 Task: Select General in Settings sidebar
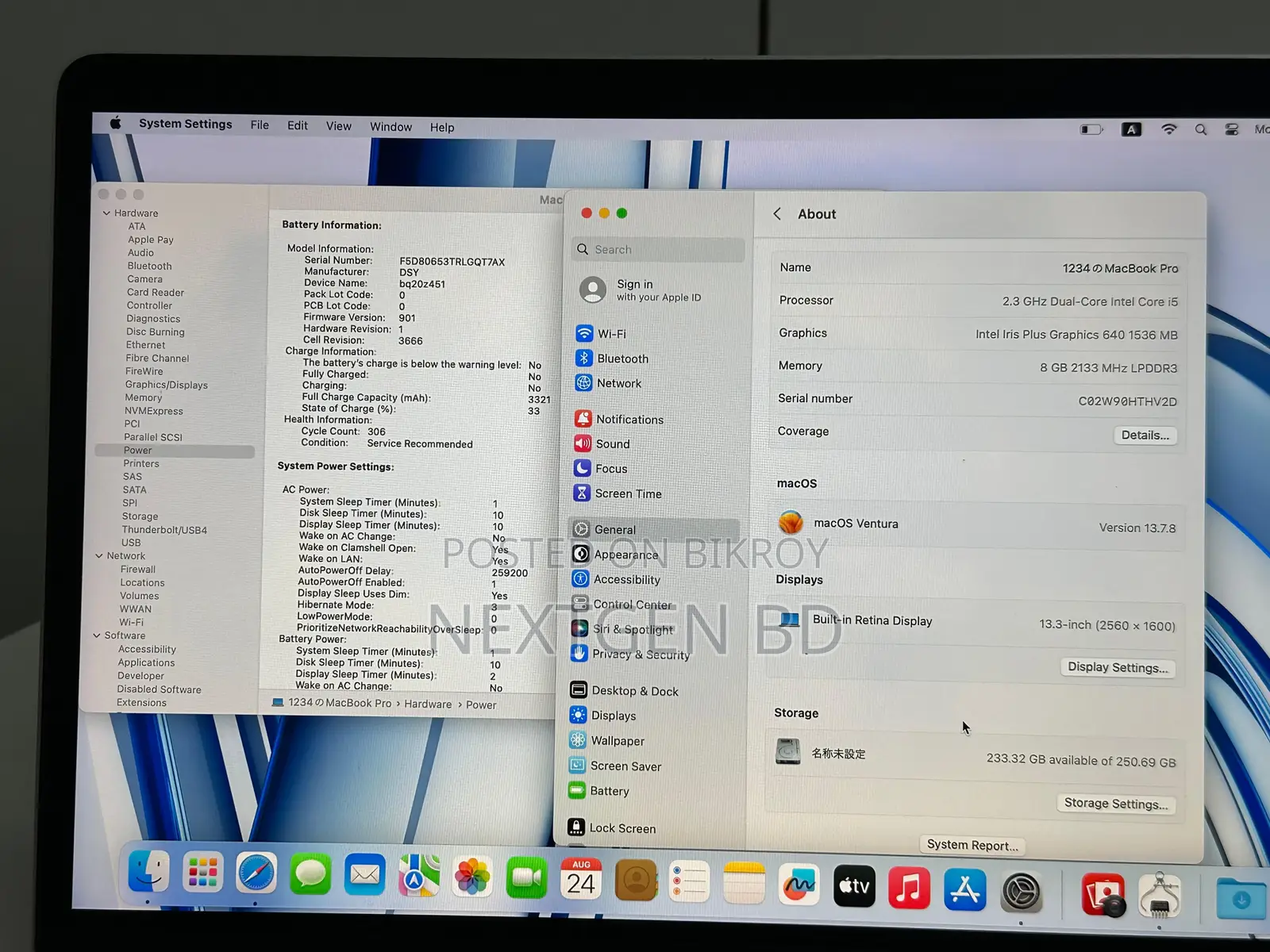tap(654, 529)
